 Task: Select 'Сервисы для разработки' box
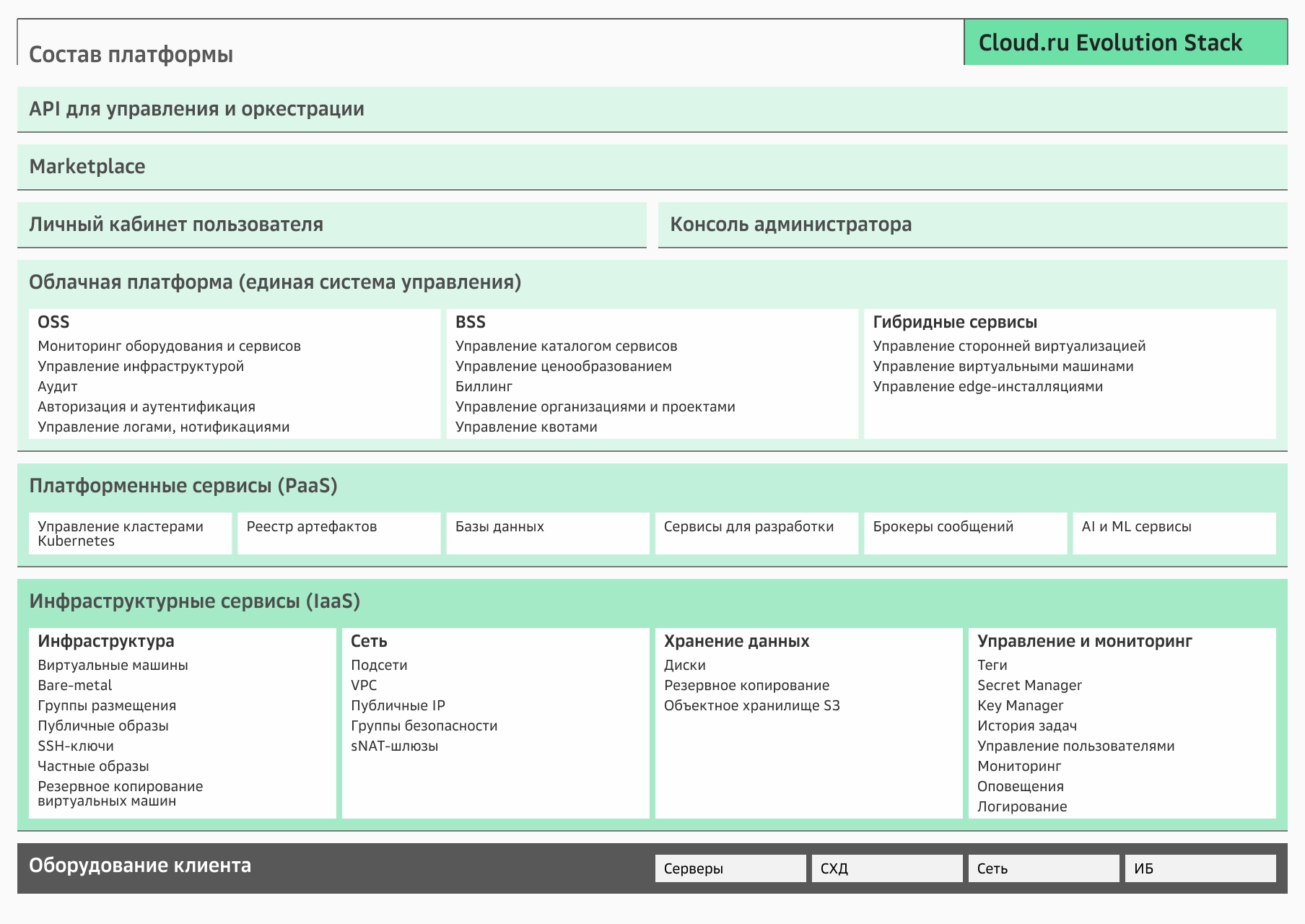click(x=757, y=533)
